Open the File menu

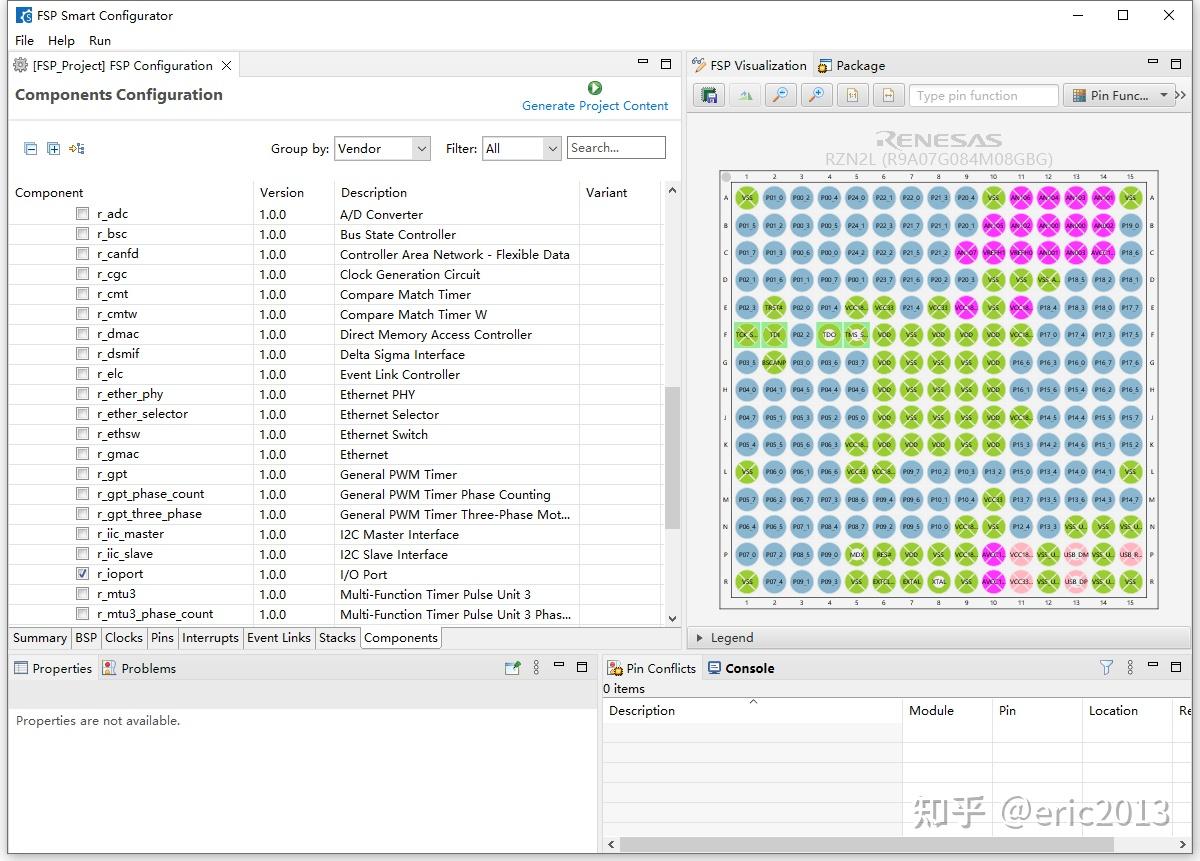click(25, 40)
